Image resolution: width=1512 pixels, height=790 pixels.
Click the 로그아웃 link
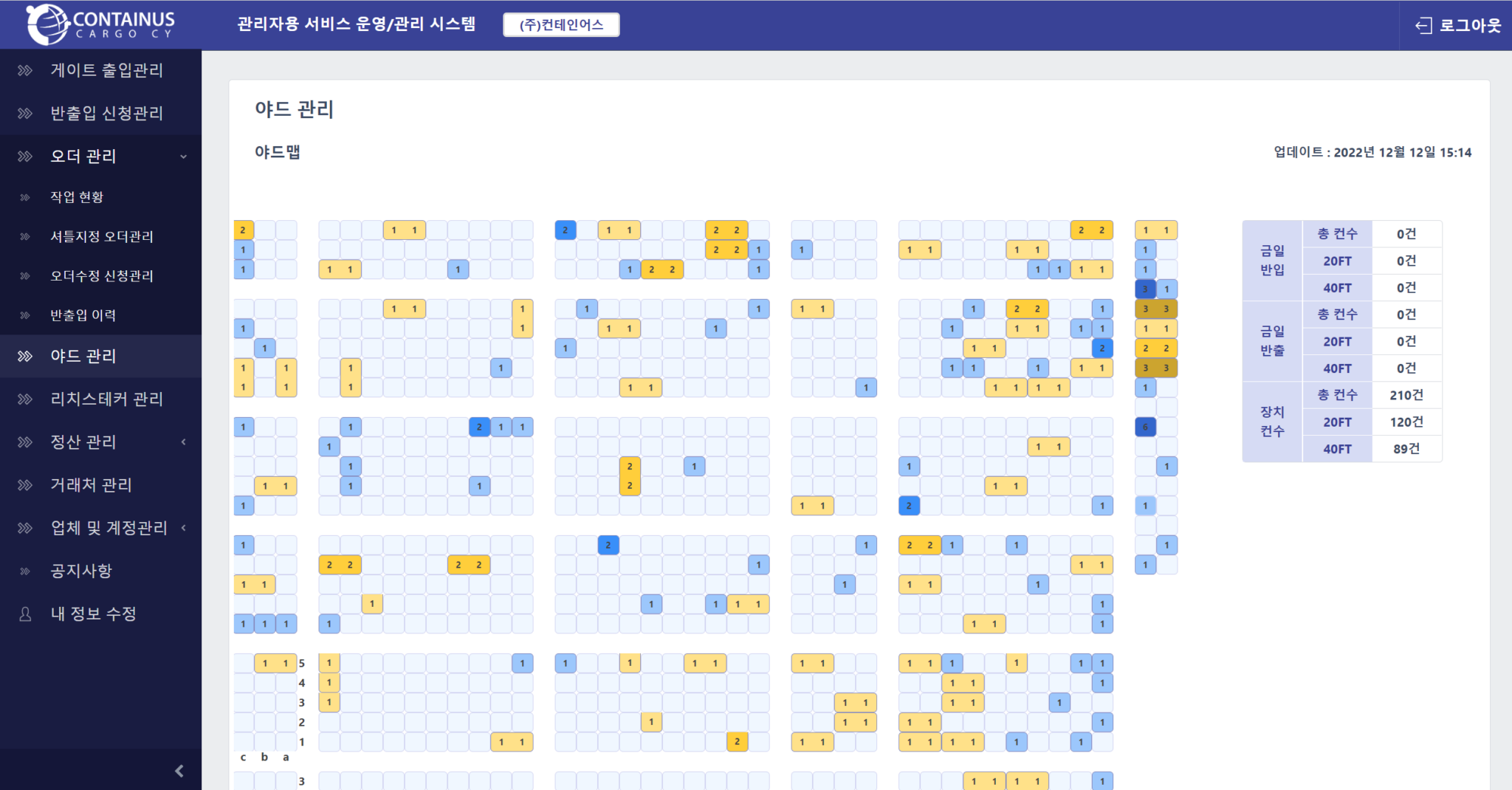point(1469,26)
